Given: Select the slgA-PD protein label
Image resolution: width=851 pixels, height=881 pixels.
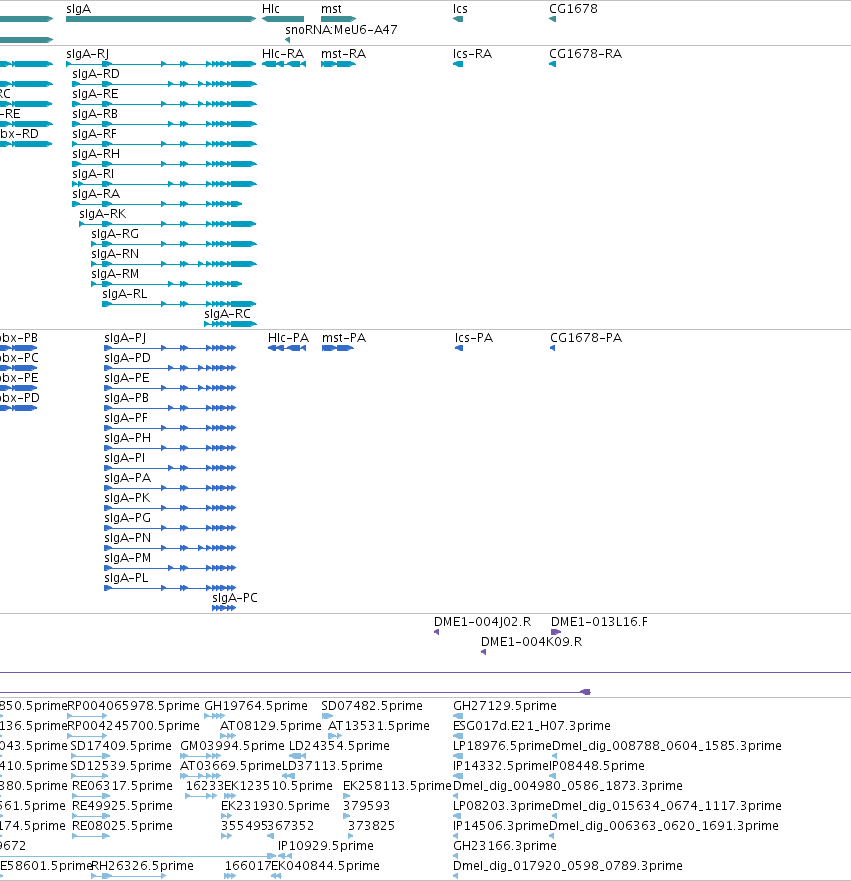Looking at the screenshot, I should coord(127,358).
